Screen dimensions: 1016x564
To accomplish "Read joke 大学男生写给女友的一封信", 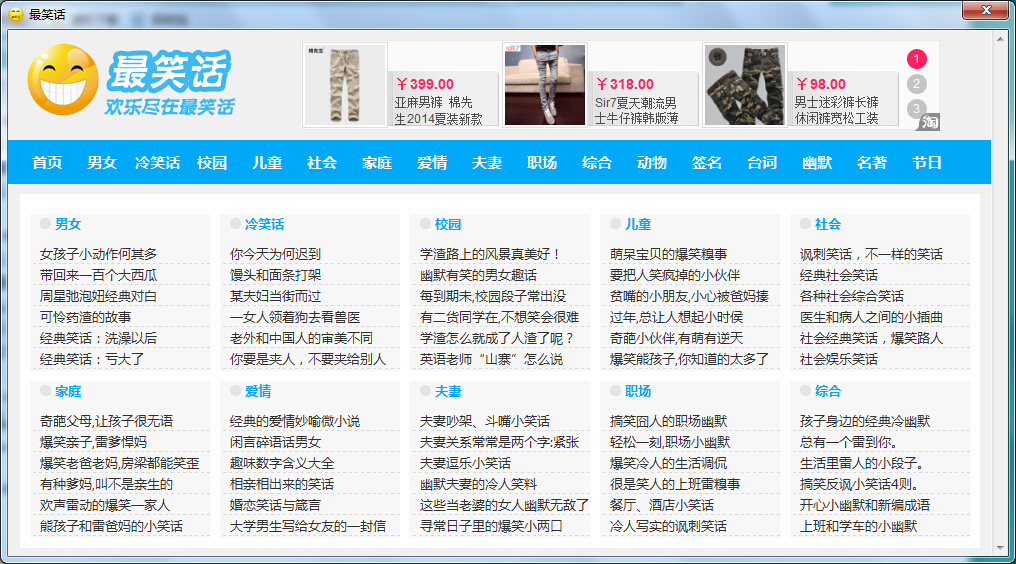I will [308, 526].
